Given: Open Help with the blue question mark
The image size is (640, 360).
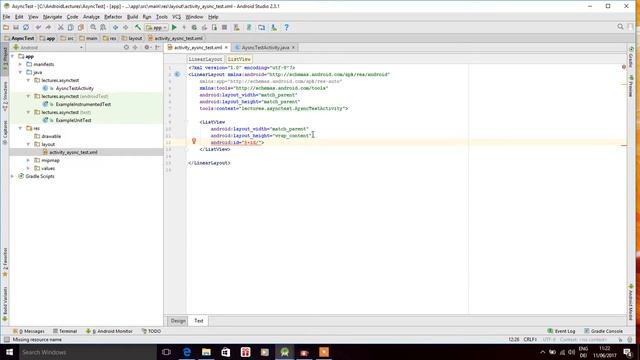Looking at the screenshot, I should coord(287,27).
